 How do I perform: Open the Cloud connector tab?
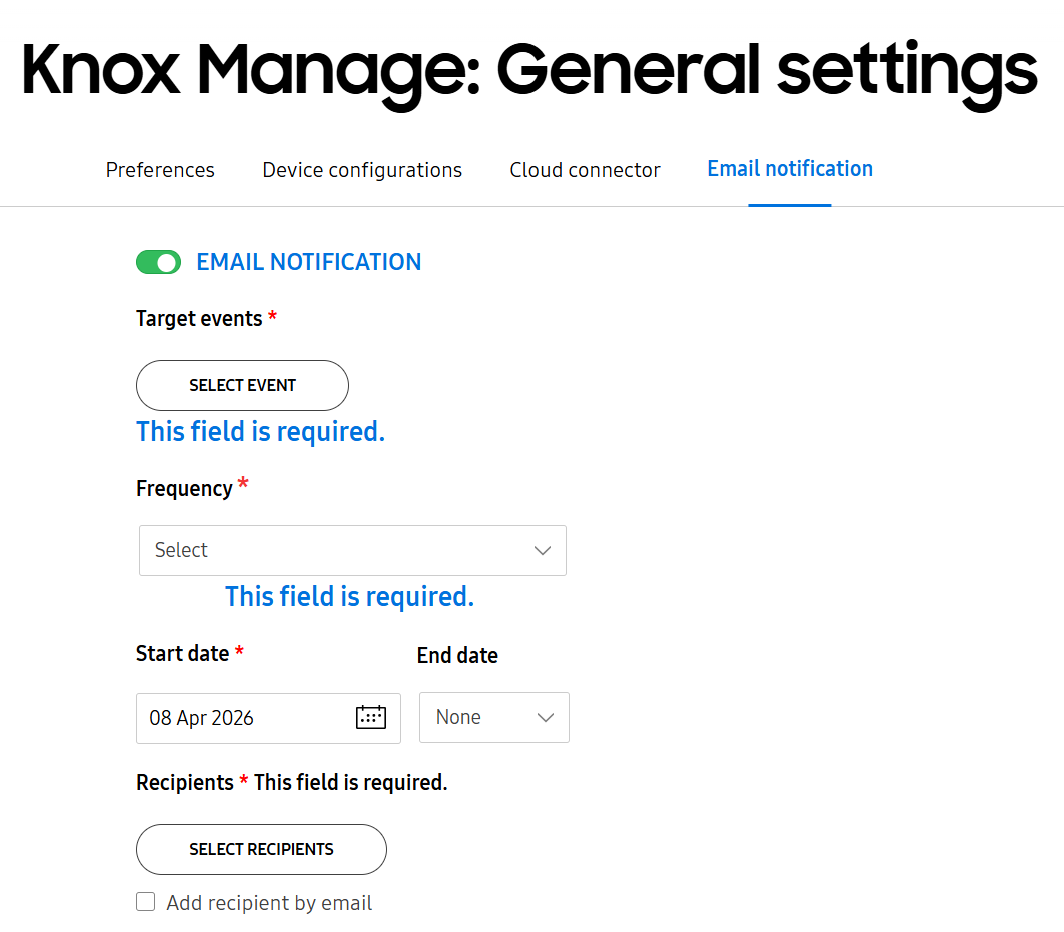tap(584, 170)
